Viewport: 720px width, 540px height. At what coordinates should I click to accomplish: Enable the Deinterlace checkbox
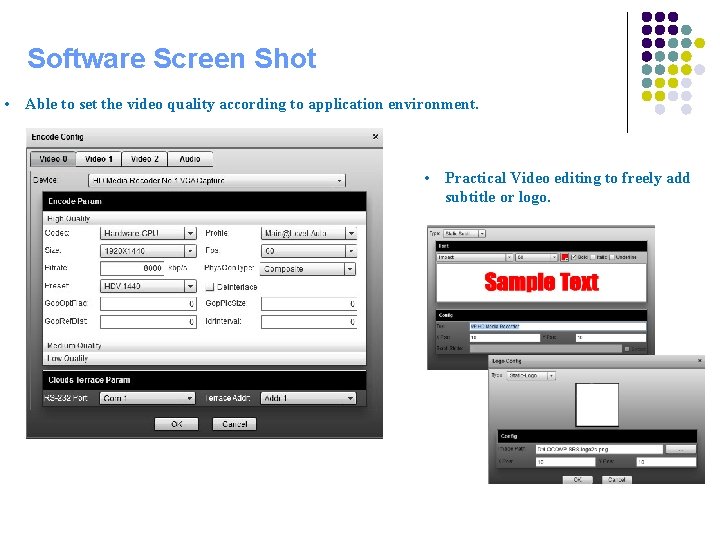click(210, 287)
